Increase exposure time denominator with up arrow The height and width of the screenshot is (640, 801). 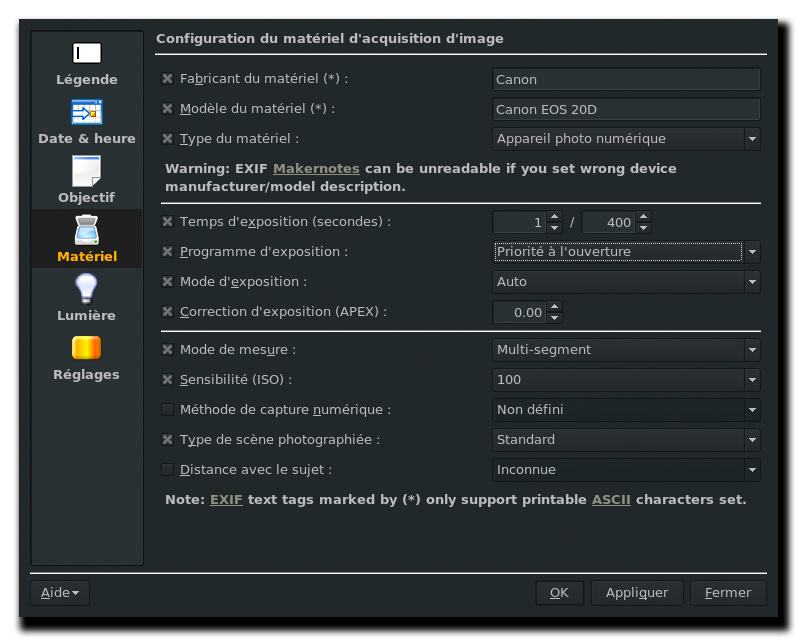click(x=644, y=217)
